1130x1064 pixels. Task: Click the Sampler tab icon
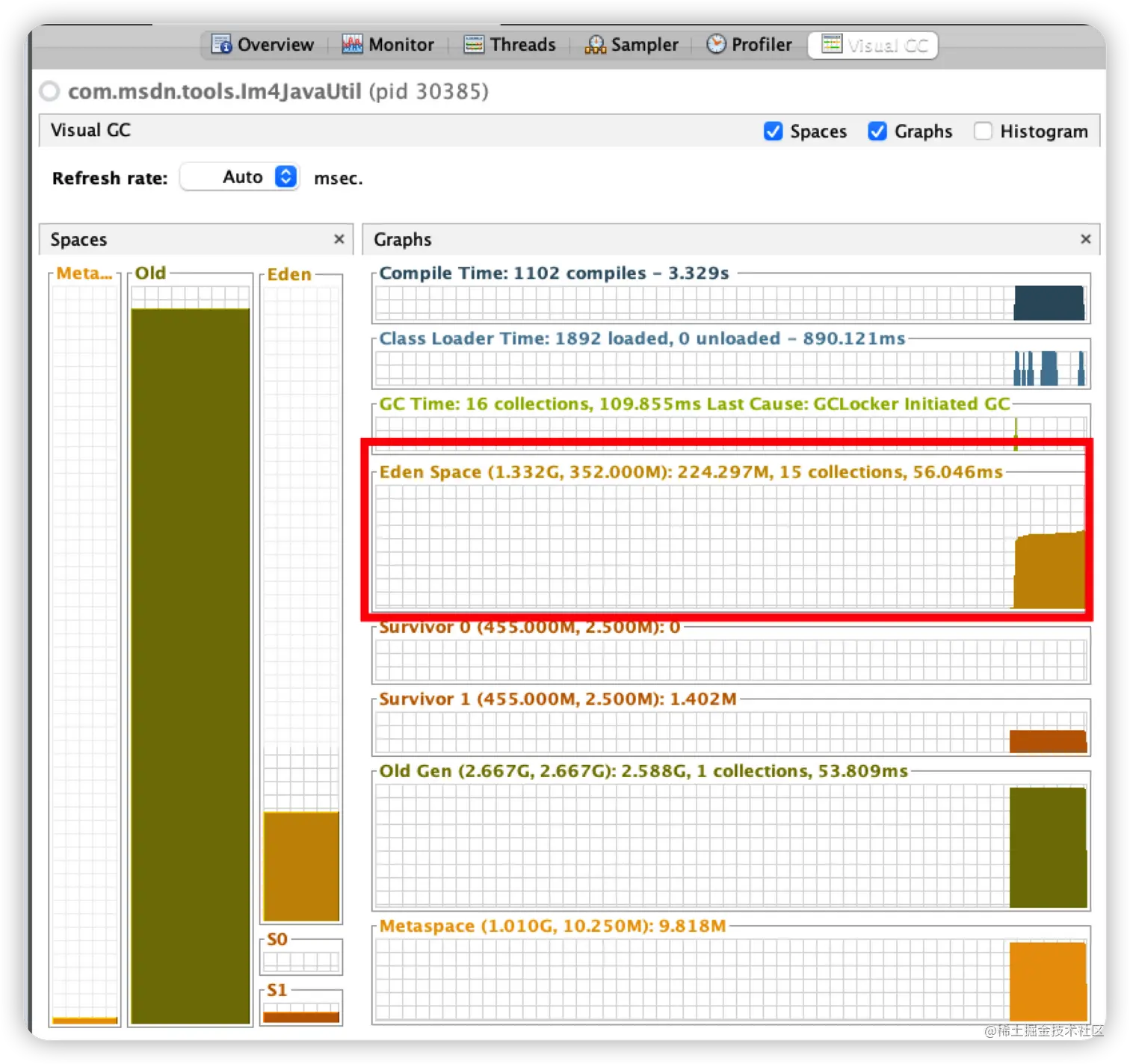click(x=596, y=45)
